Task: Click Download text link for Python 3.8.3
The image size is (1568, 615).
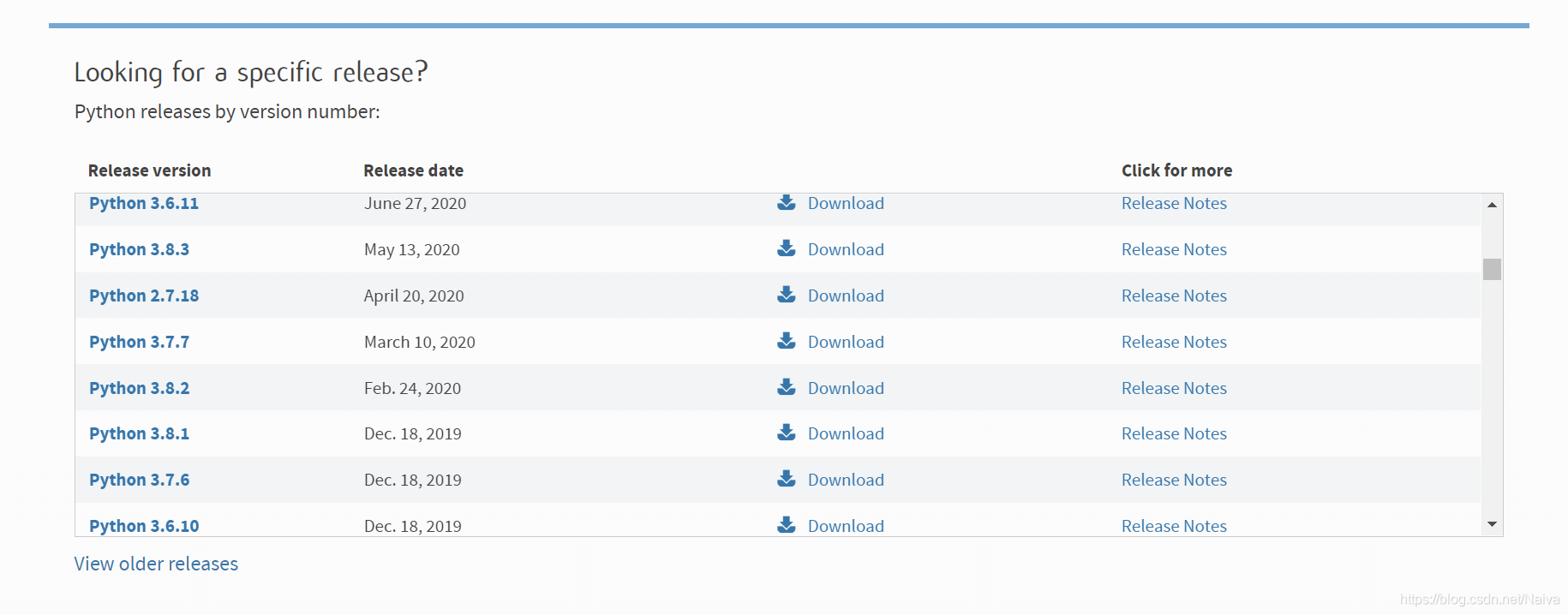Action: coord(846,249)
